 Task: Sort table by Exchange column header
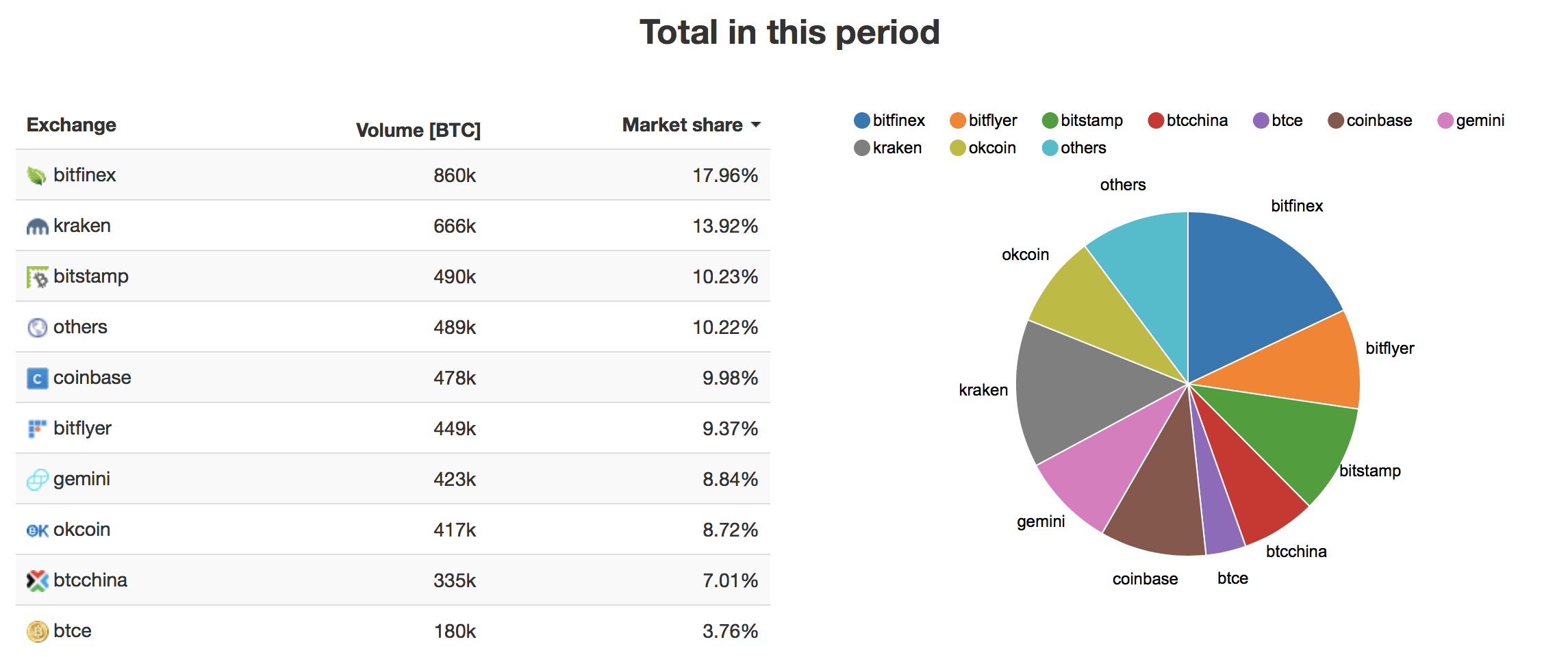click(x=71, y=125)
